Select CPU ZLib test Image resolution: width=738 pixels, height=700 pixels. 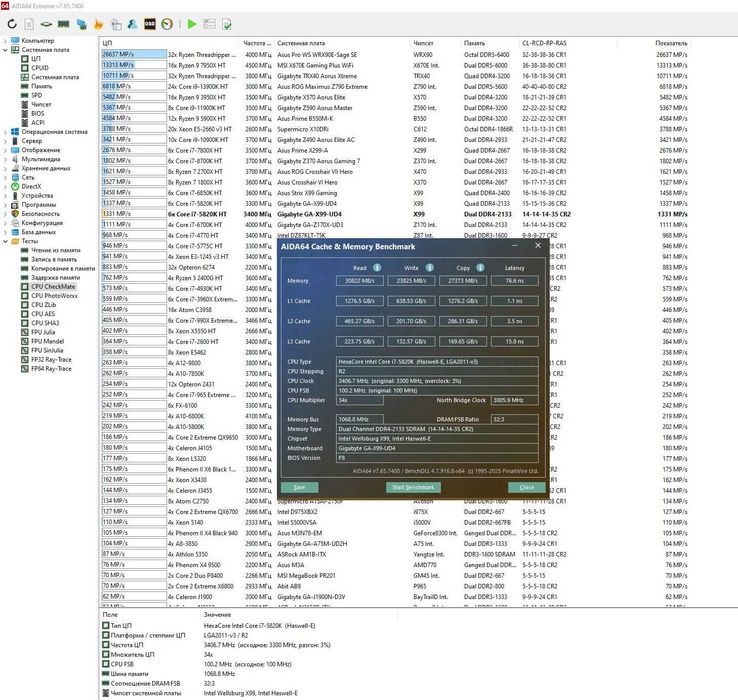[44, 305]
